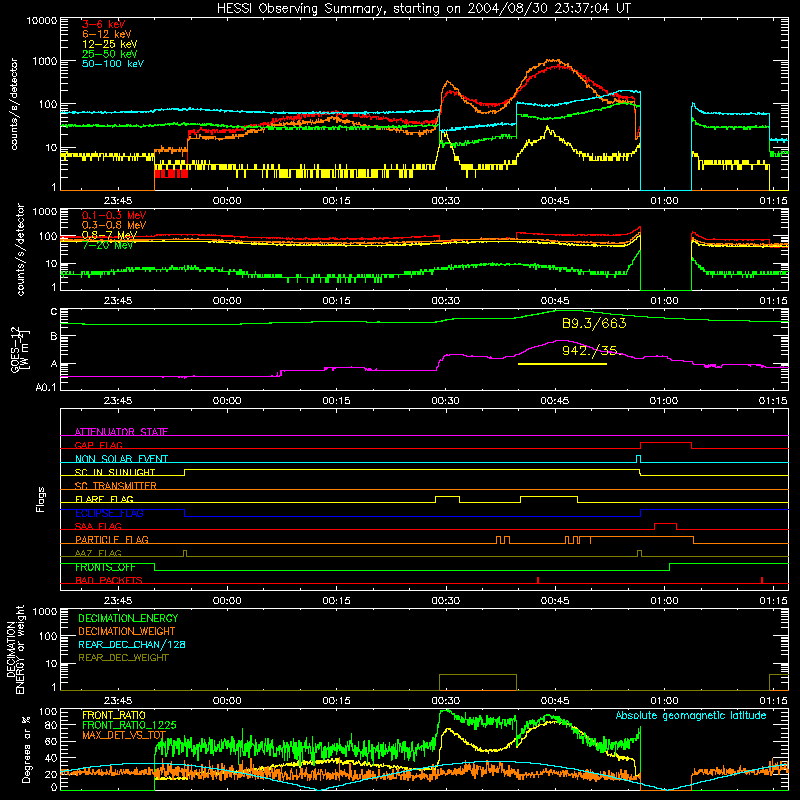This screenshot has width=800, height=800.
Task: Click the A0.1 tick label in GOES panel
Action: click(46, 387)
